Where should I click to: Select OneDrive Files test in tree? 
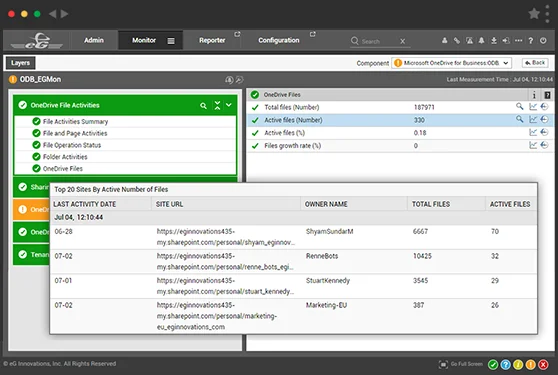(x=63, y=169)
